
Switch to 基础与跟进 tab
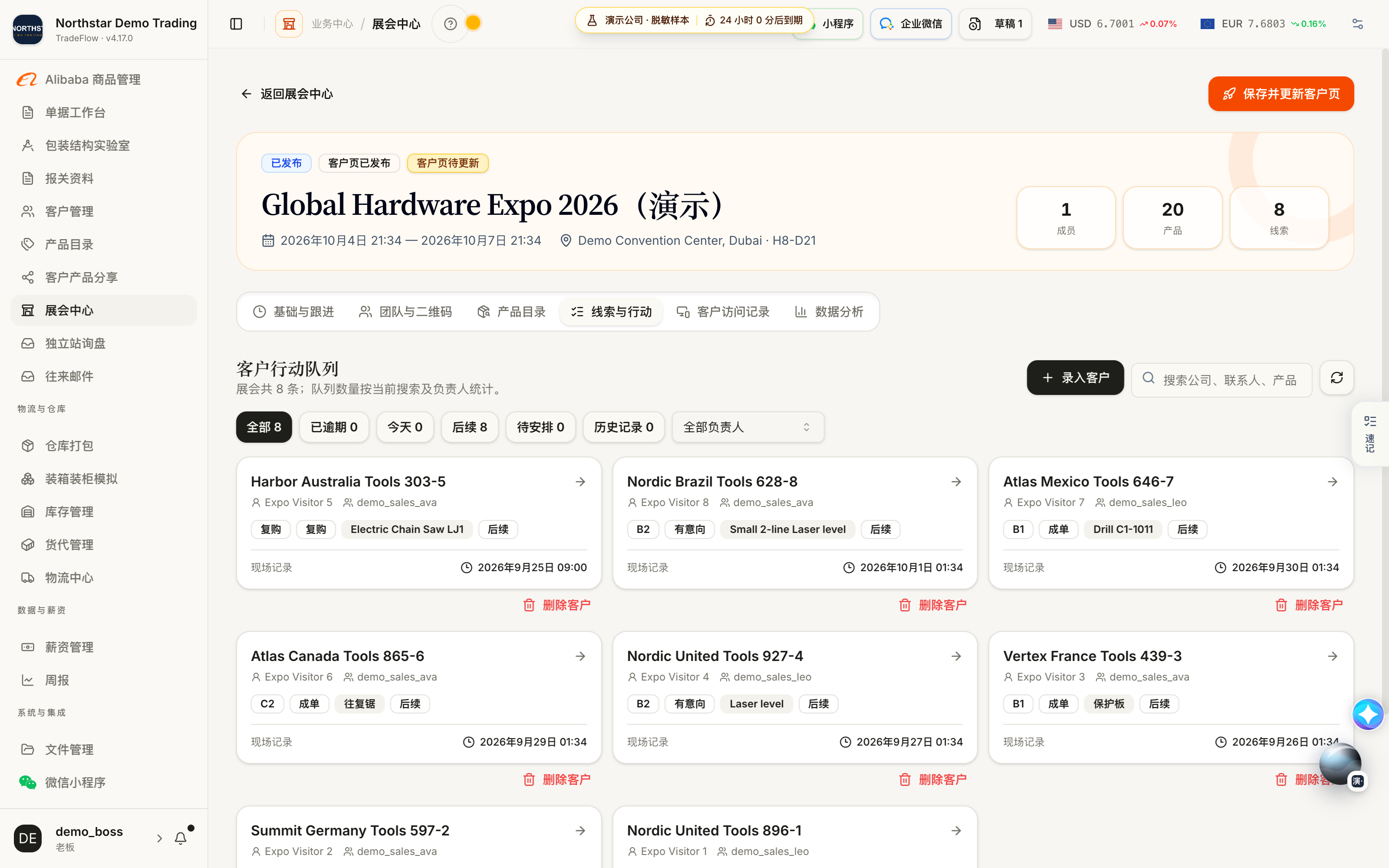[294, 312]
